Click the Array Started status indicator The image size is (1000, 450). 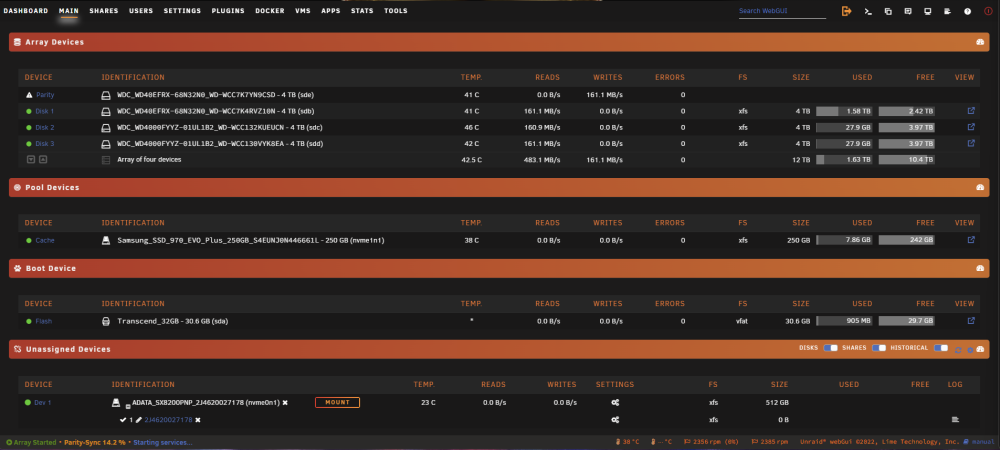click(31, 442)
